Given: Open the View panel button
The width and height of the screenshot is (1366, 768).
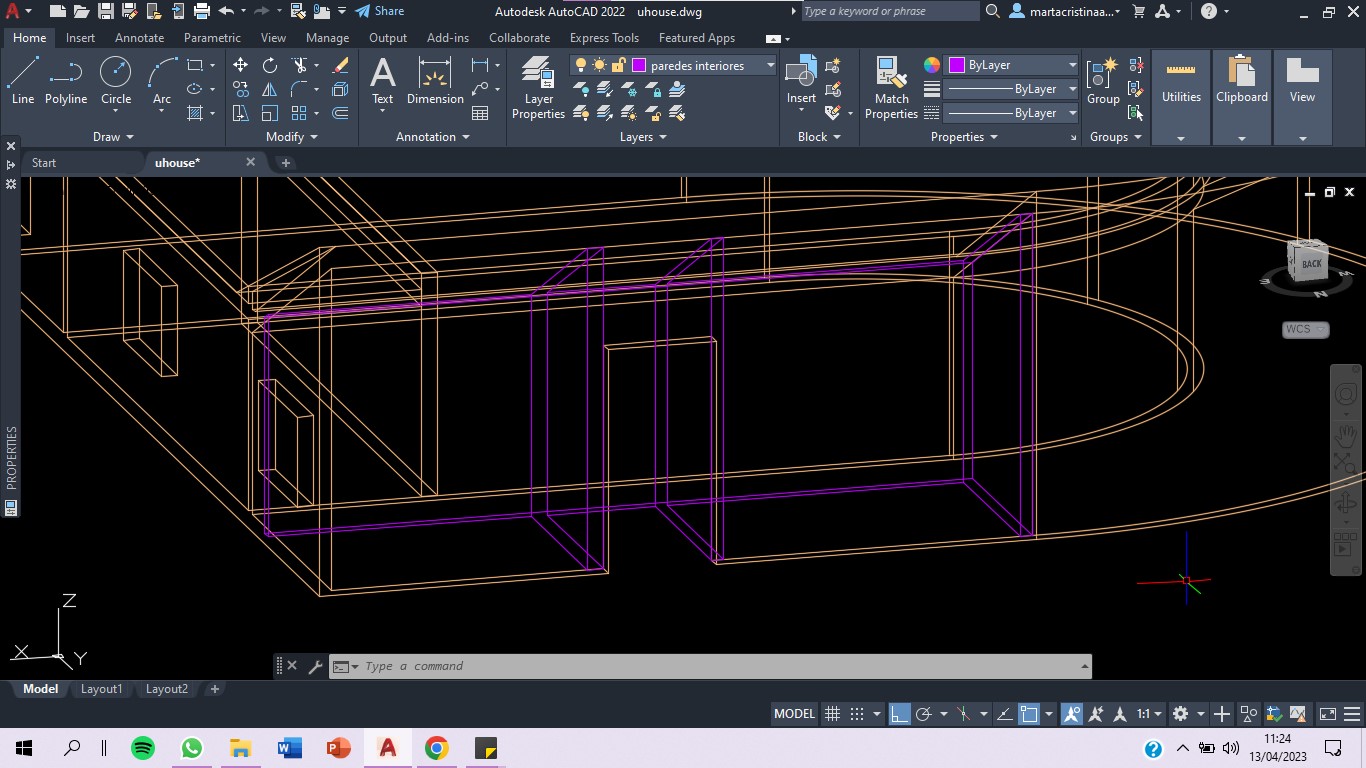Looking at the screenshot, I should pos(1302,97).
